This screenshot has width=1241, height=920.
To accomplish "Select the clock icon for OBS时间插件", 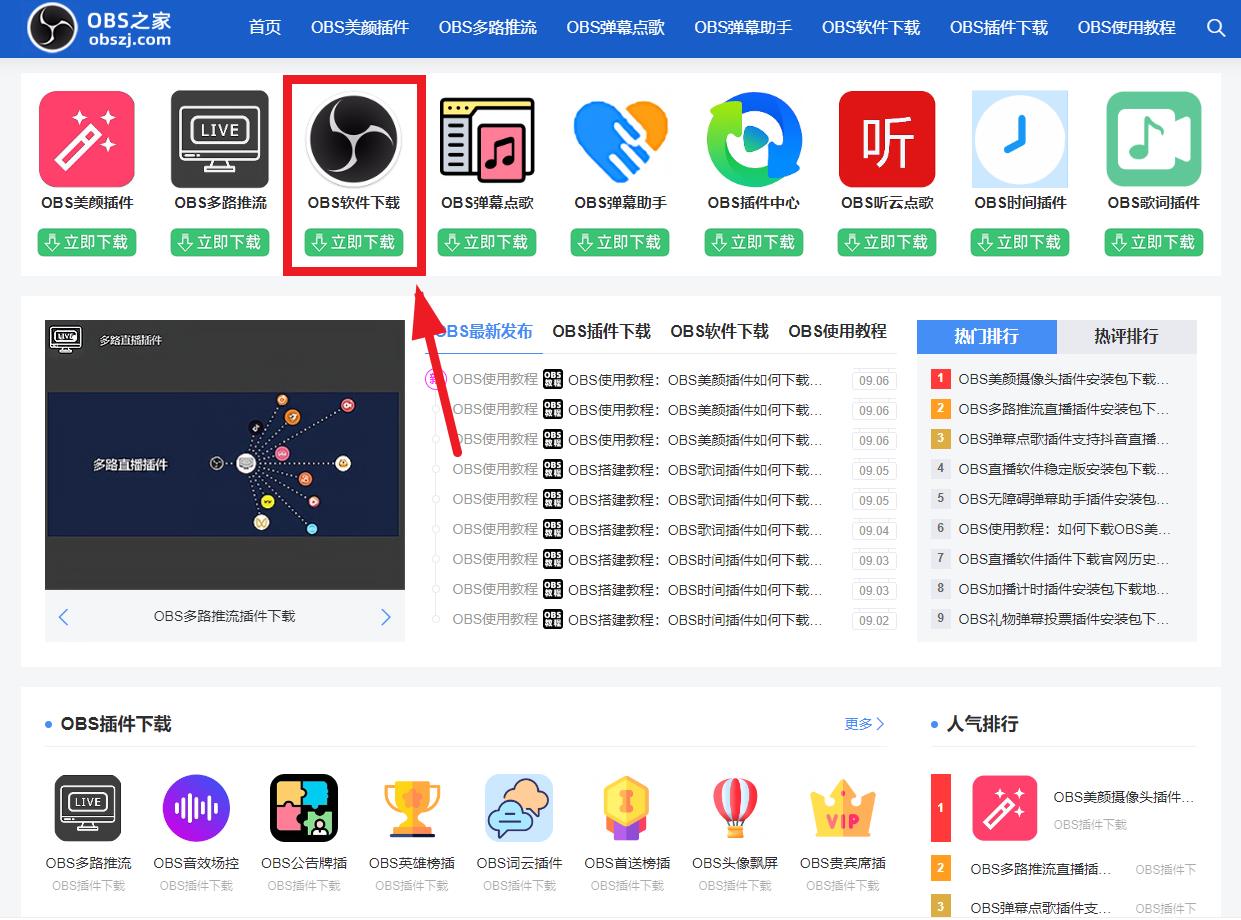I will (x=1019, y=139).
